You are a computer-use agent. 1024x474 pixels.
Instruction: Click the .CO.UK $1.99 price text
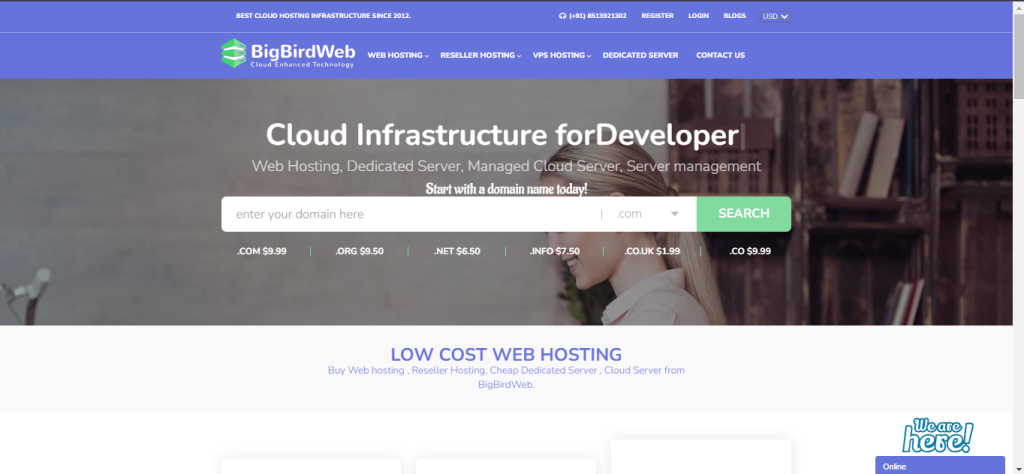[x=652, y=251]
